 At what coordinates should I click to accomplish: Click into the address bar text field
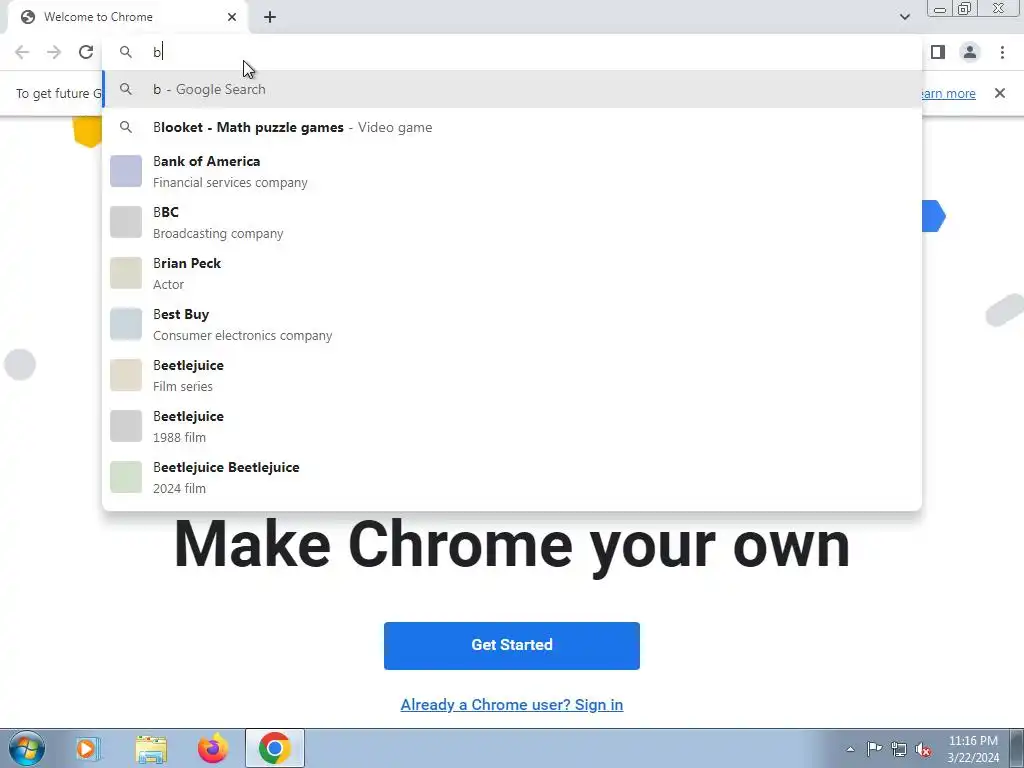[512, 52]
